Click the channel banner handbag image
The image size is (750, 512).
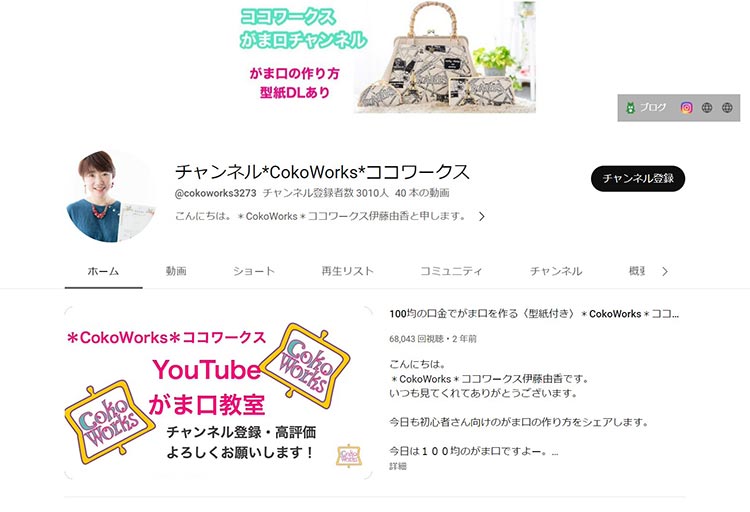(444, 57)
